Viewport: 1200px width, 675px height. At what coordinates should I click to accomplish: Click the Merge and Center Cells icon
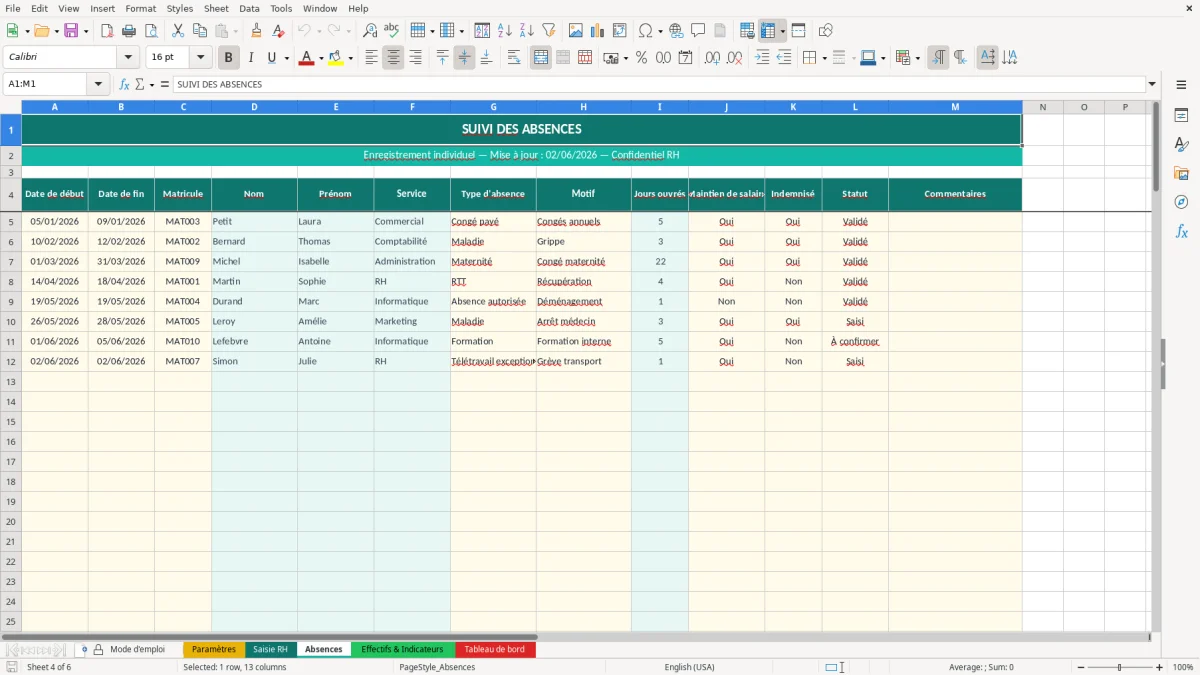541,58
